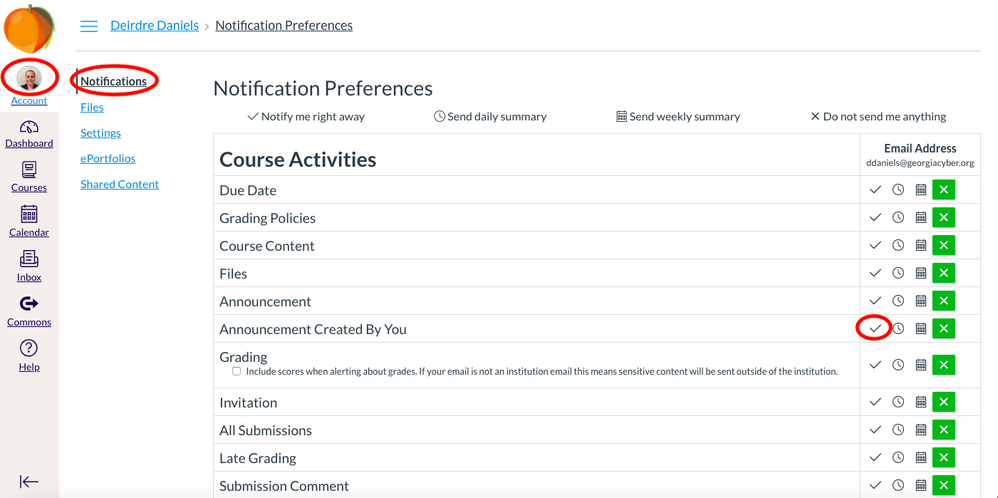The image size is (998, 498).
Task: Select notify right away for Announcement Created By You
Action: click(876, 329)
